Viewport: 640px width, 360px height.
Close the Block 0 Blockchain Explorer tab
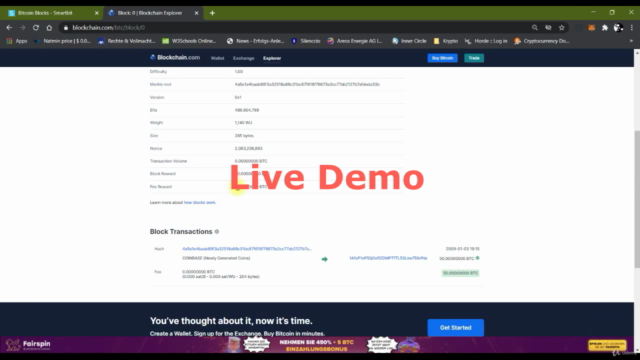196,13
